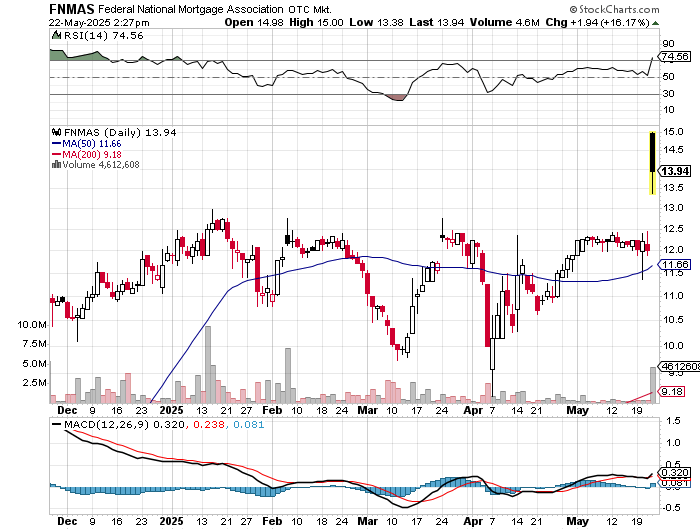Click the Low 13.38 value
This screenshot has height=530, width=700.
tap(377, 22)
